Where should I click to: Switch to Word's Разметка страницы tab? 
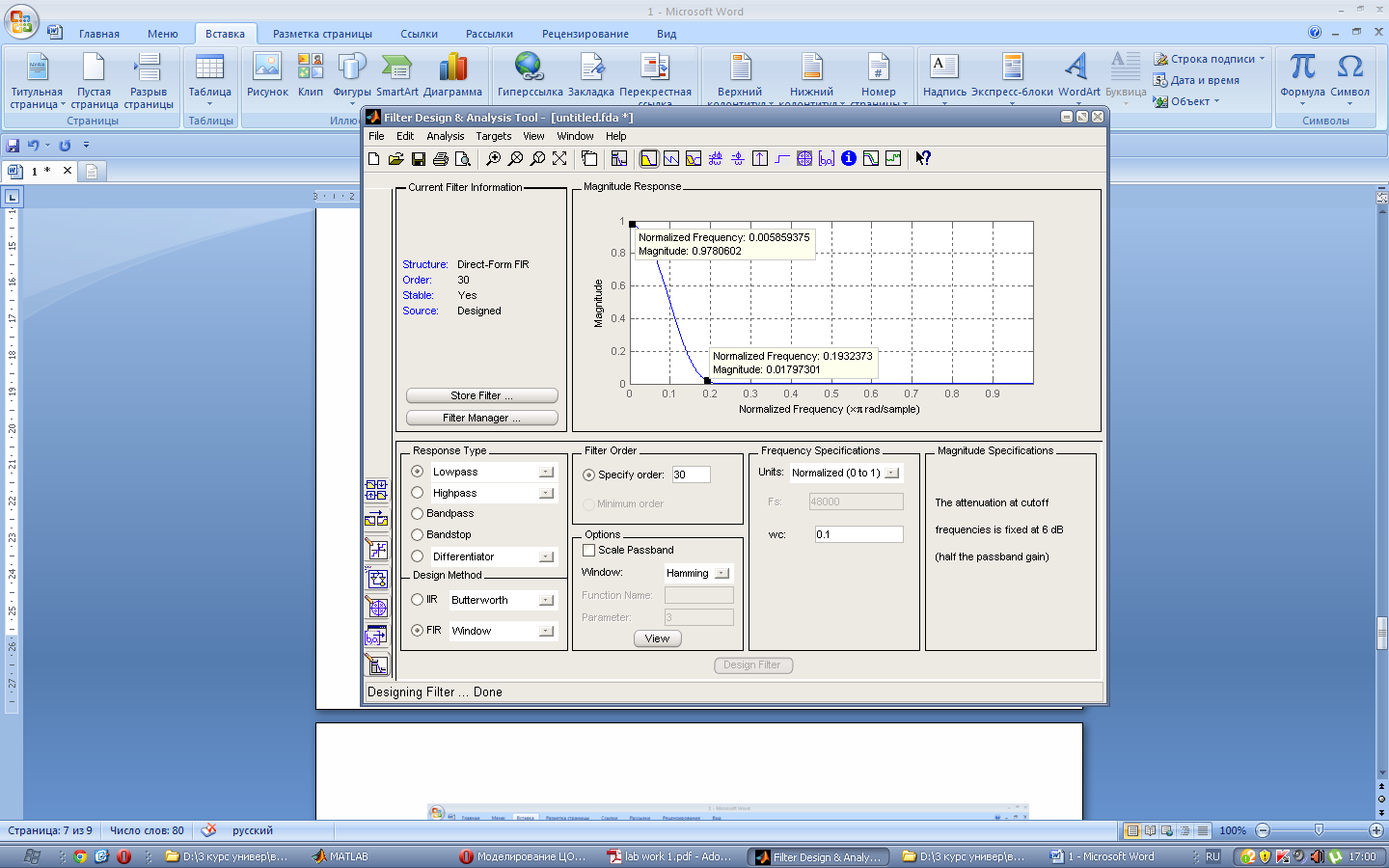(322, 34)
